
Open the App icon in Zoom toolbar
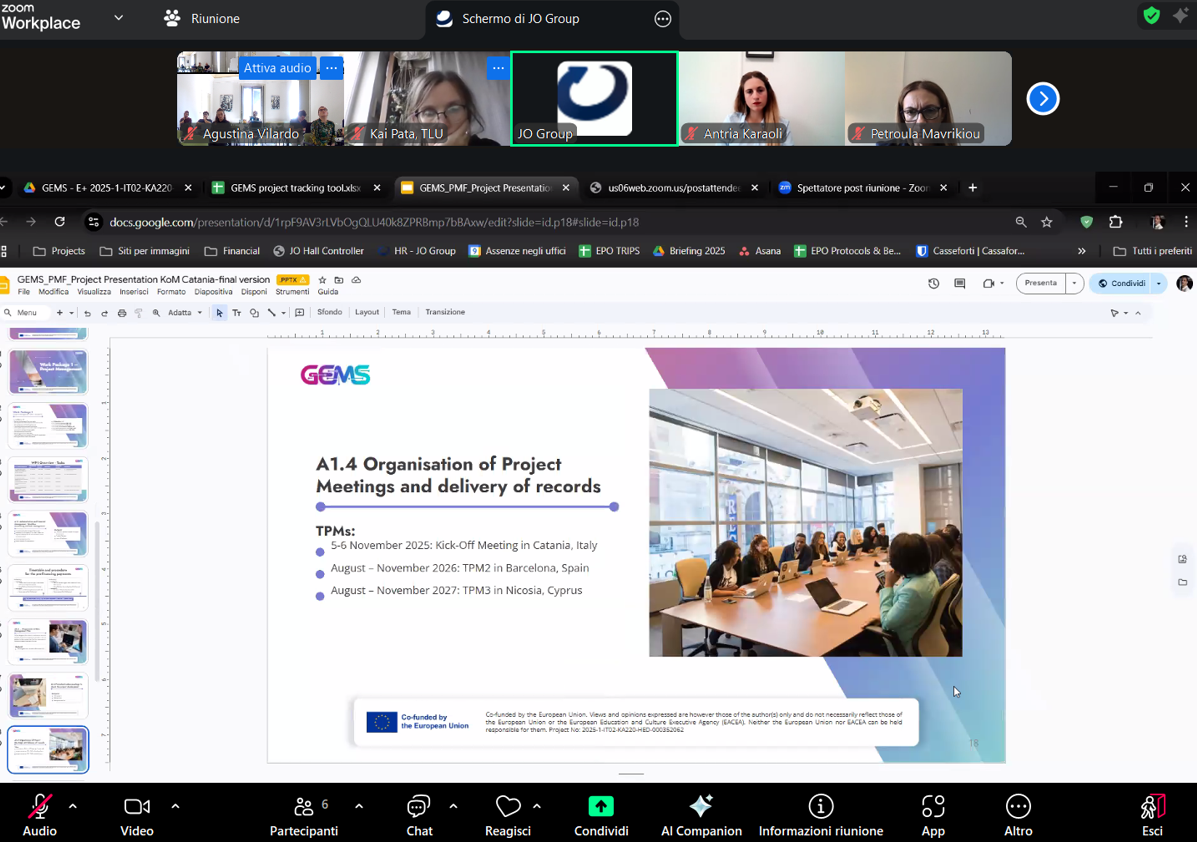(933, 807)
